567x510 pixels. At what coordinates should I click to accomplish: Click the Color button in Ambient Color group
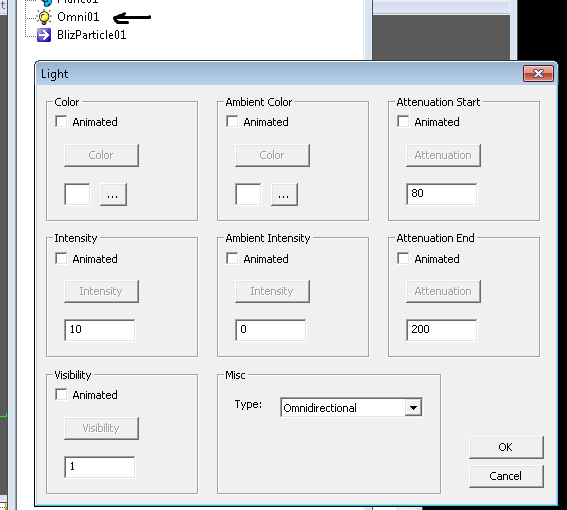272,155
